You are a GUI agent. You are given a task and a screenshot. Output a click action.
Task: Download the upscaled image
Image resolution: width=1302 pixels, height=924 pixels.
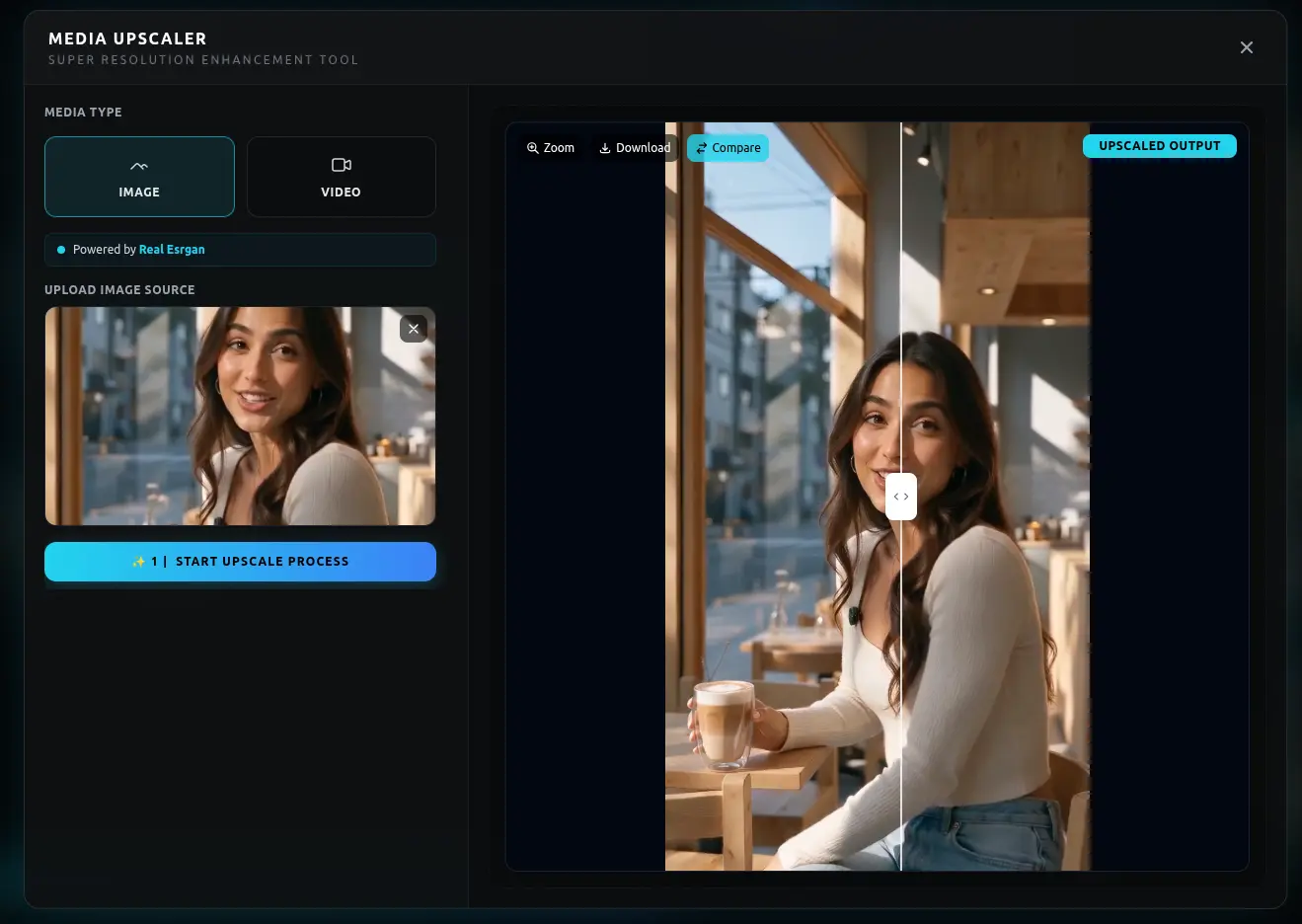click(635, 148)
